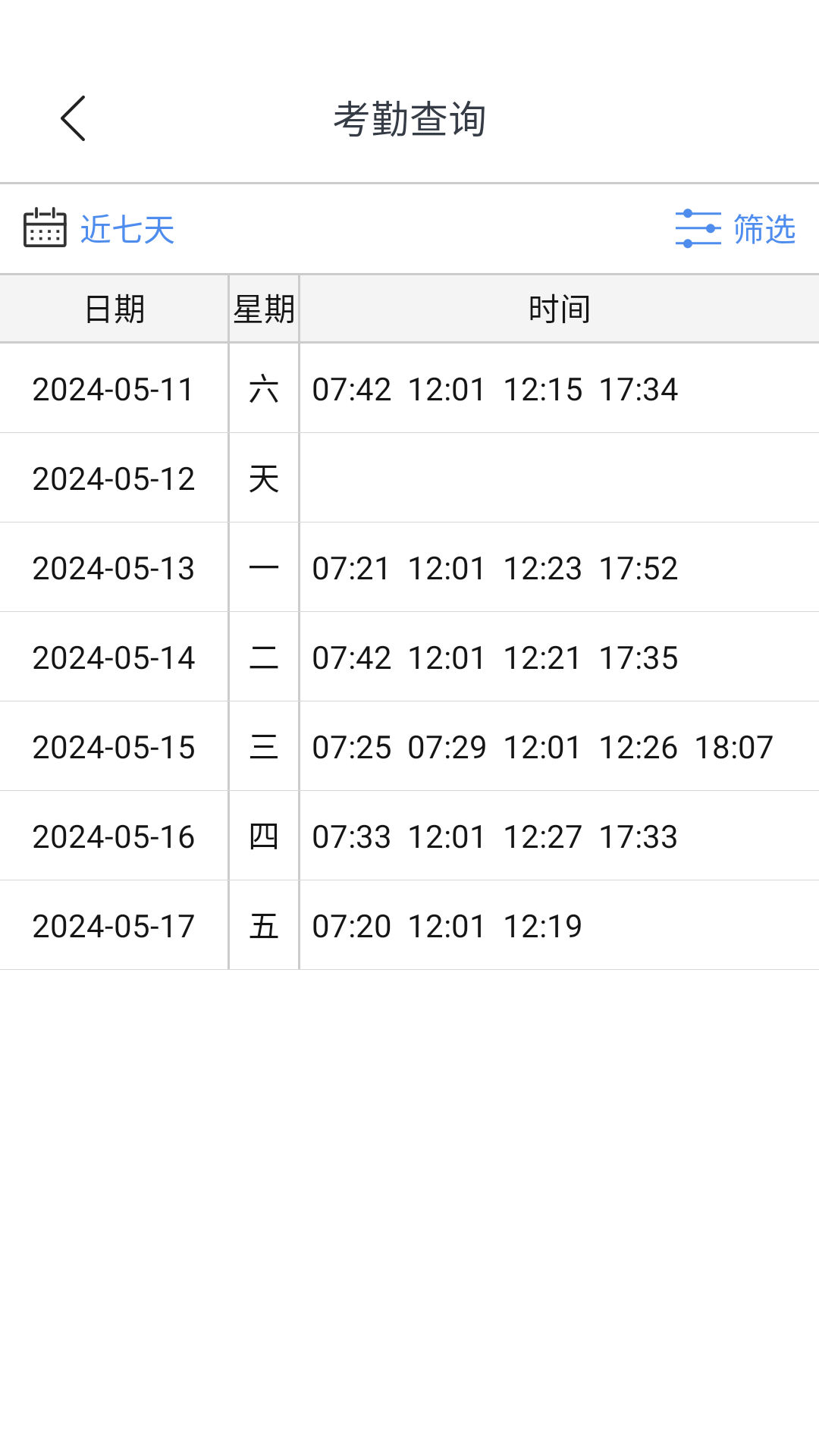Screen dimensions: 819x1456
Task: Click the 日期 column header
Action: click(x=114, y=309)
